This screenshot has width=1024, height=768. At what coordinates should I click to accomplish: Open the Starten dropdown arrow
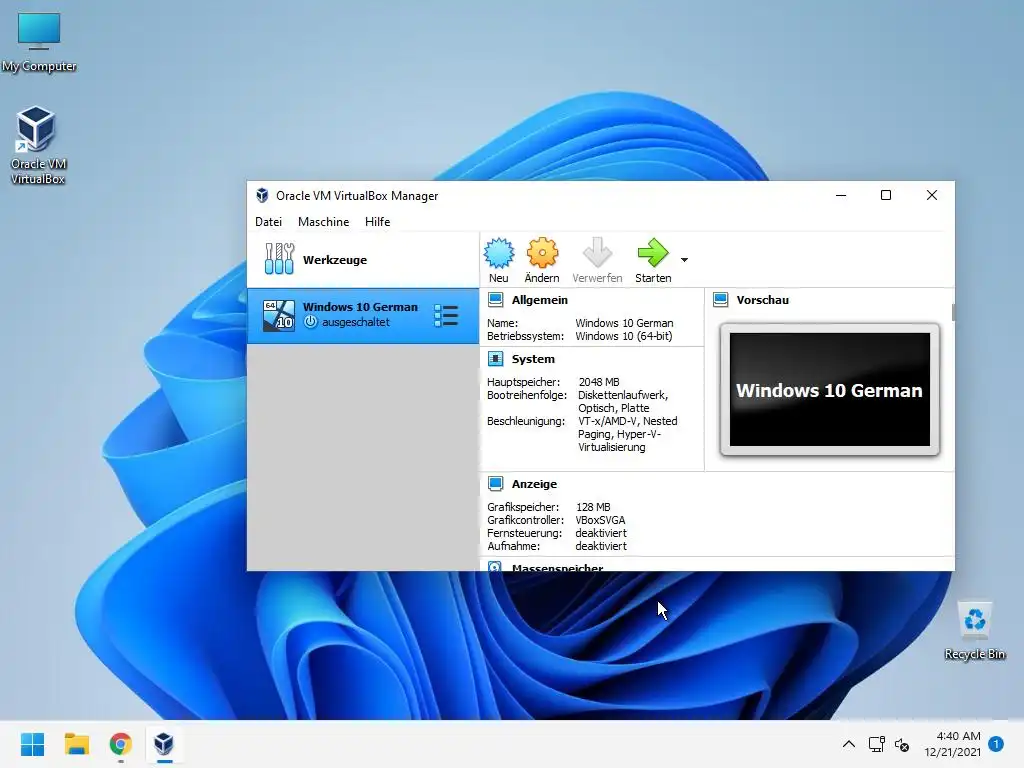coord(684,260)
